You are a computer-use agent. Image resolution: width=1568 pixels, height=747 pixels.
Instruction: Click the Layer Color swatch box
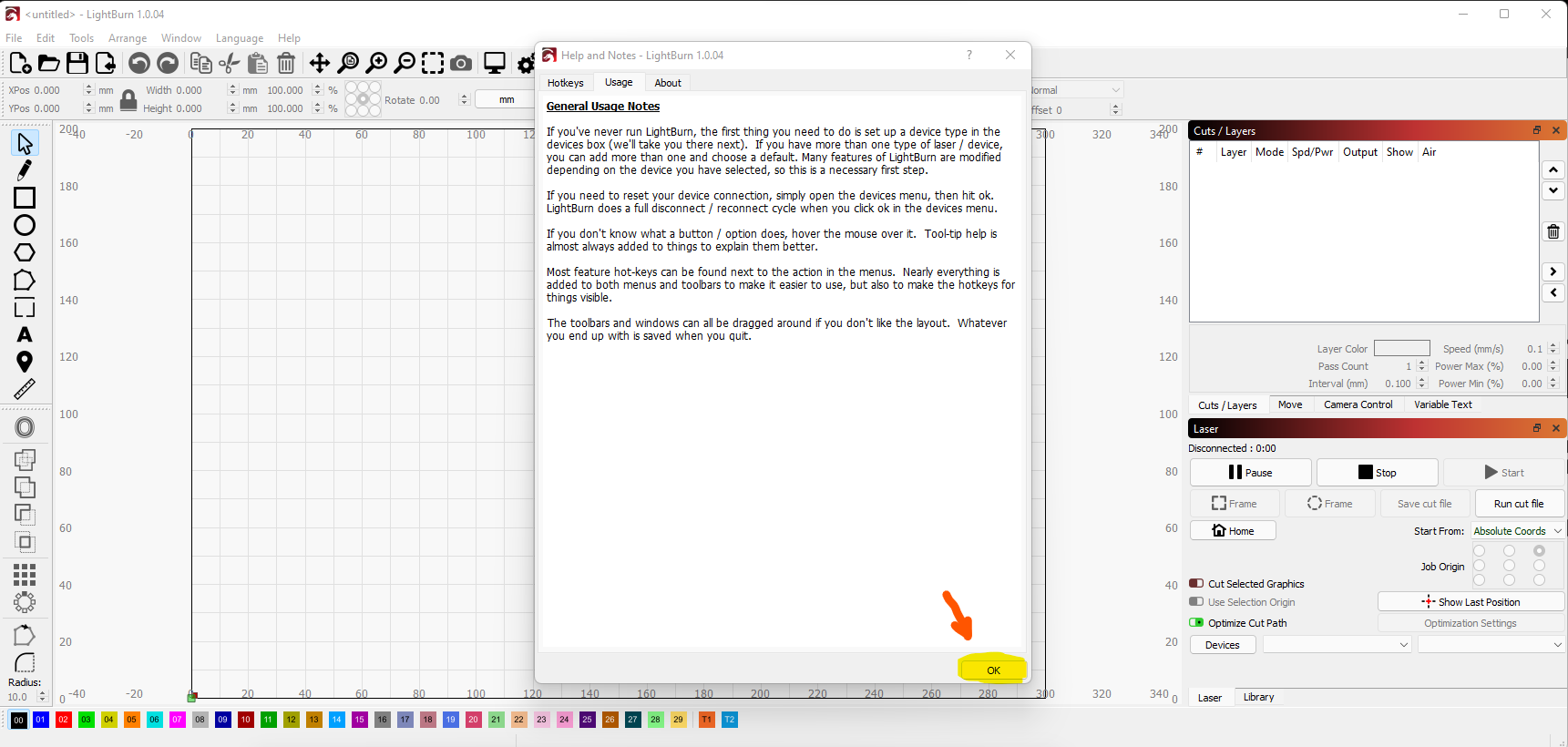click(x=1401, y=348)
